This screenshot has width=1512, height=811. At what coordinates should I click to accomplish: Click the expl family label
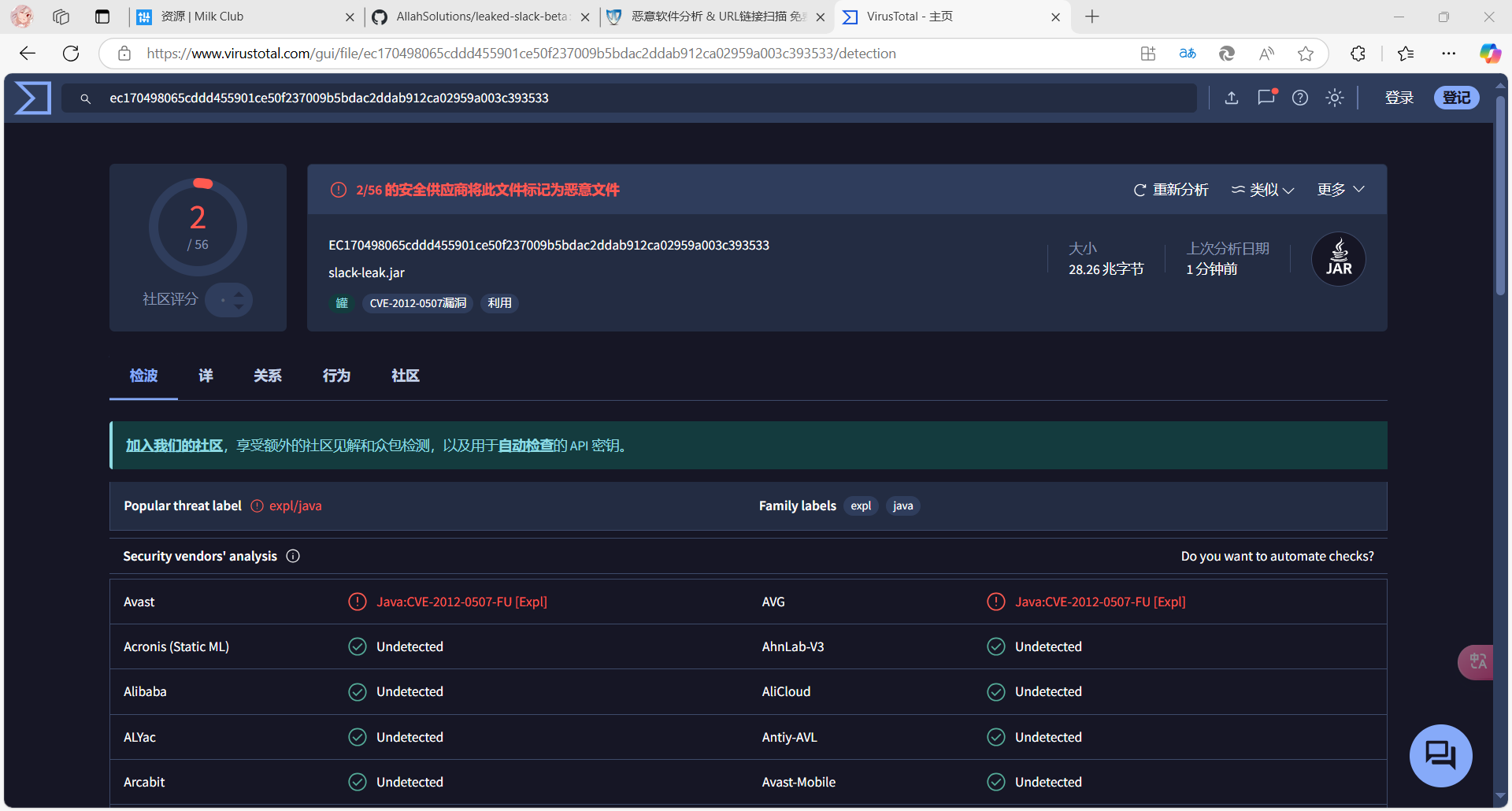tap(861, 505)
